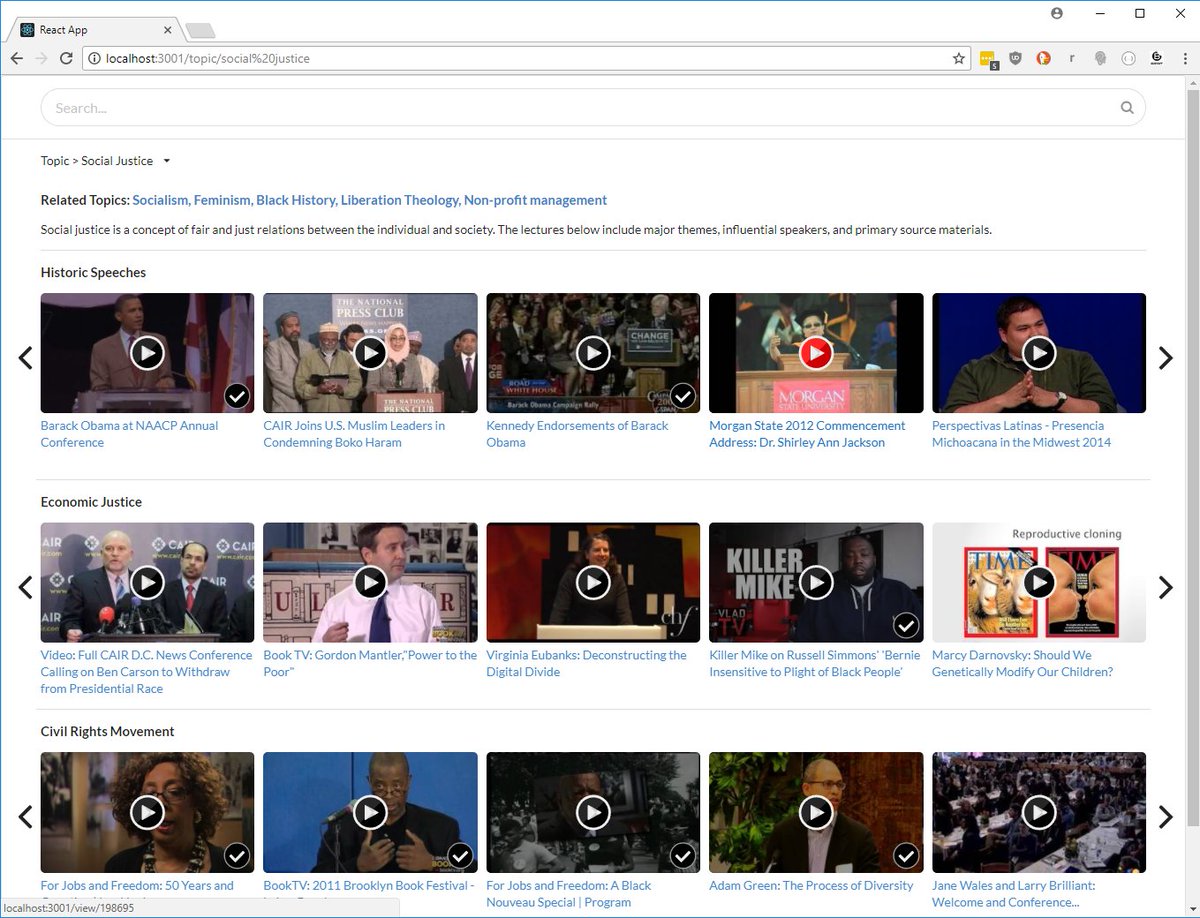Toggle the checkmark badge on Killer Mike video
1200x918 pixels.
[906, 626]
